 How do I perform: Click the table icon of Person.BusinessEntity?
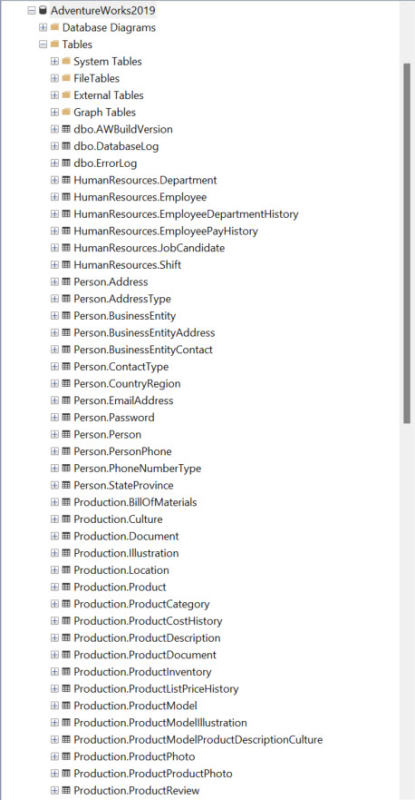click(x=66, y=315)
